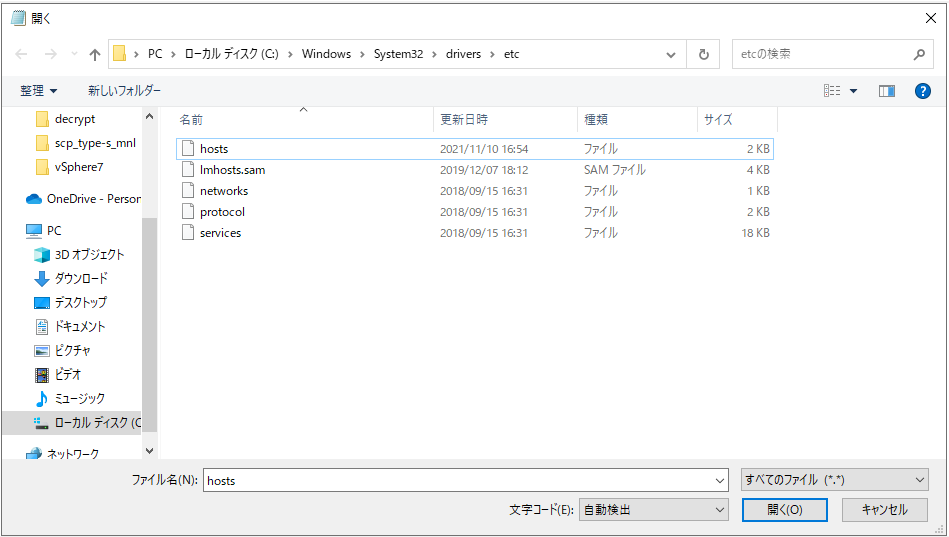Click the 18 KB size cell
949x537 pixels.
(x=755, y=233)
